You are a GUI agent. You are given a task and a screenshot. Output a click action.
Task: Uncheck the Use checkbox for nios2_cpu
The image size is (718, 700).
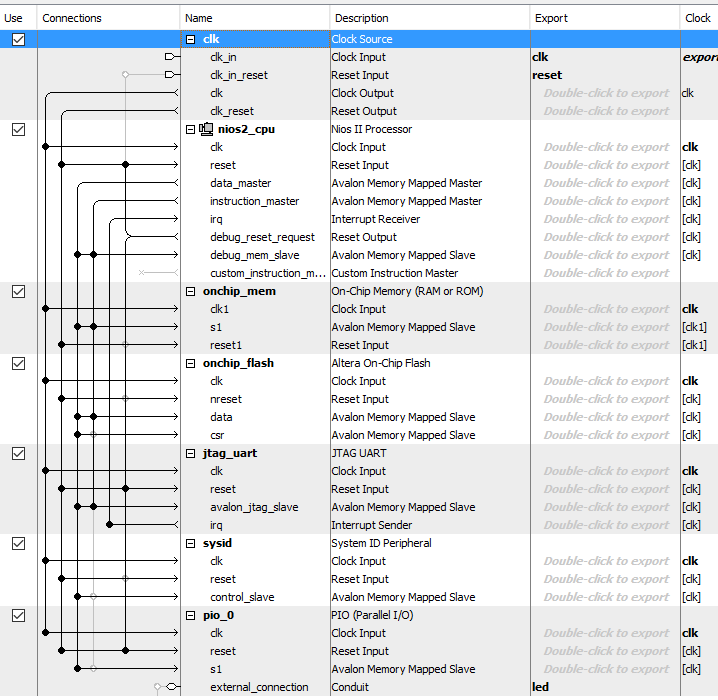18,129
